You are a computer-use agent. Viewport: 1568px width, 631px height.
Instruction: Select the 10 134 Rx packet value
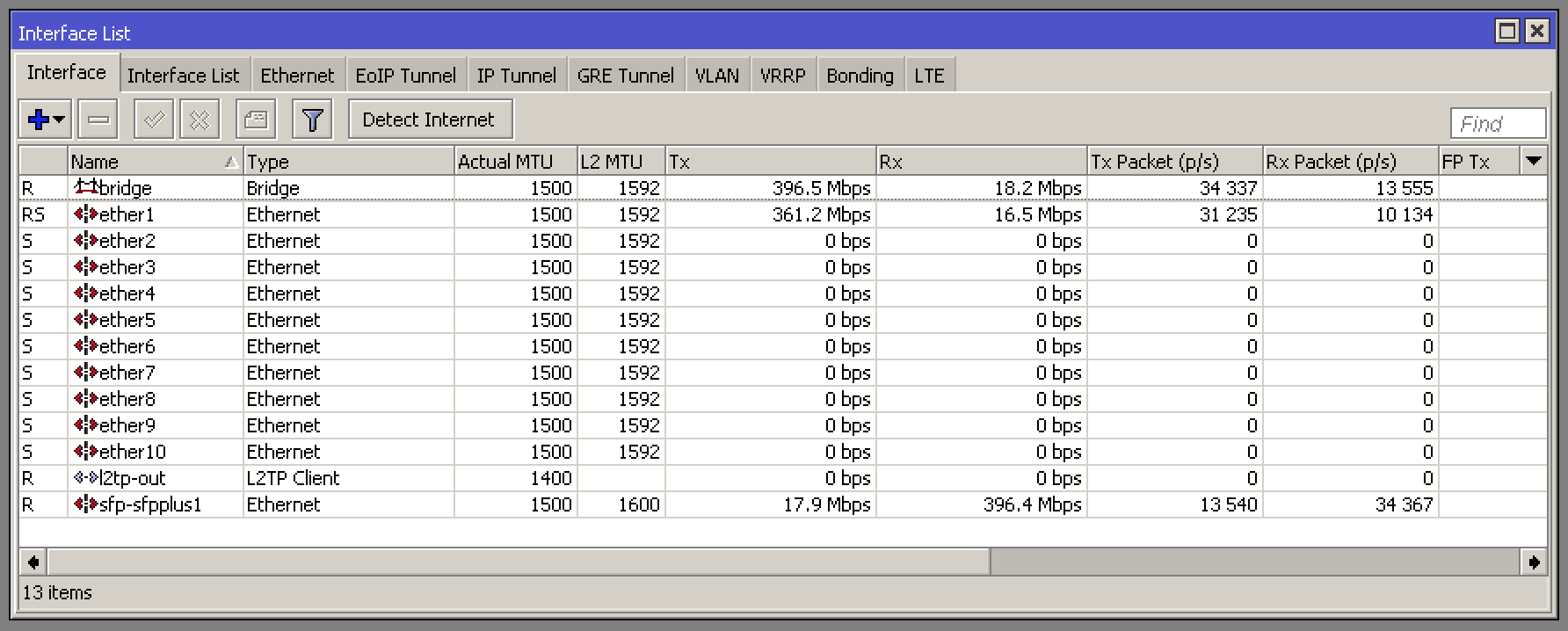(x=1404, y=214)
